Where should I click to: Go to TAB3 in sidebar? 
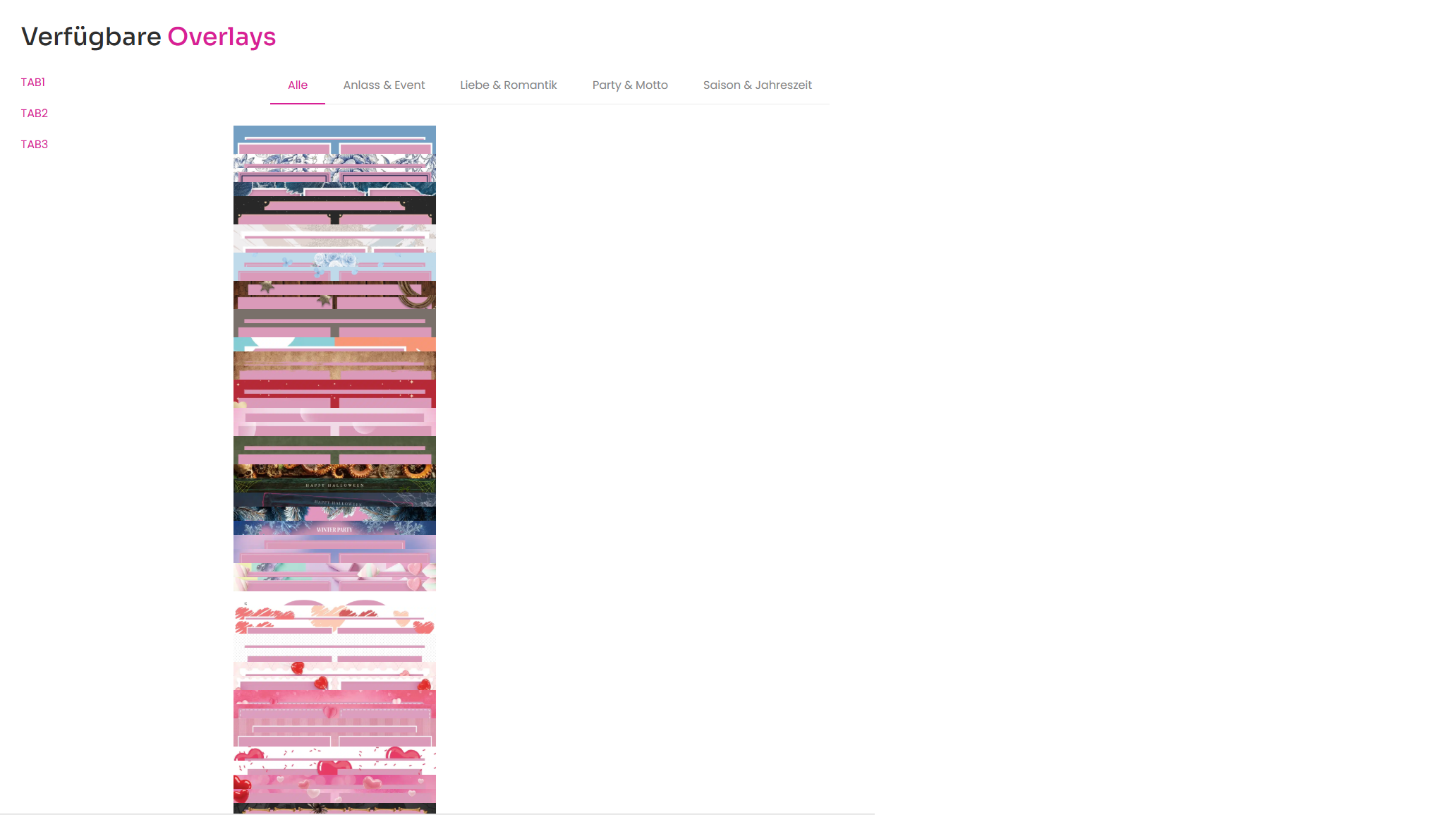coord(35,145)
